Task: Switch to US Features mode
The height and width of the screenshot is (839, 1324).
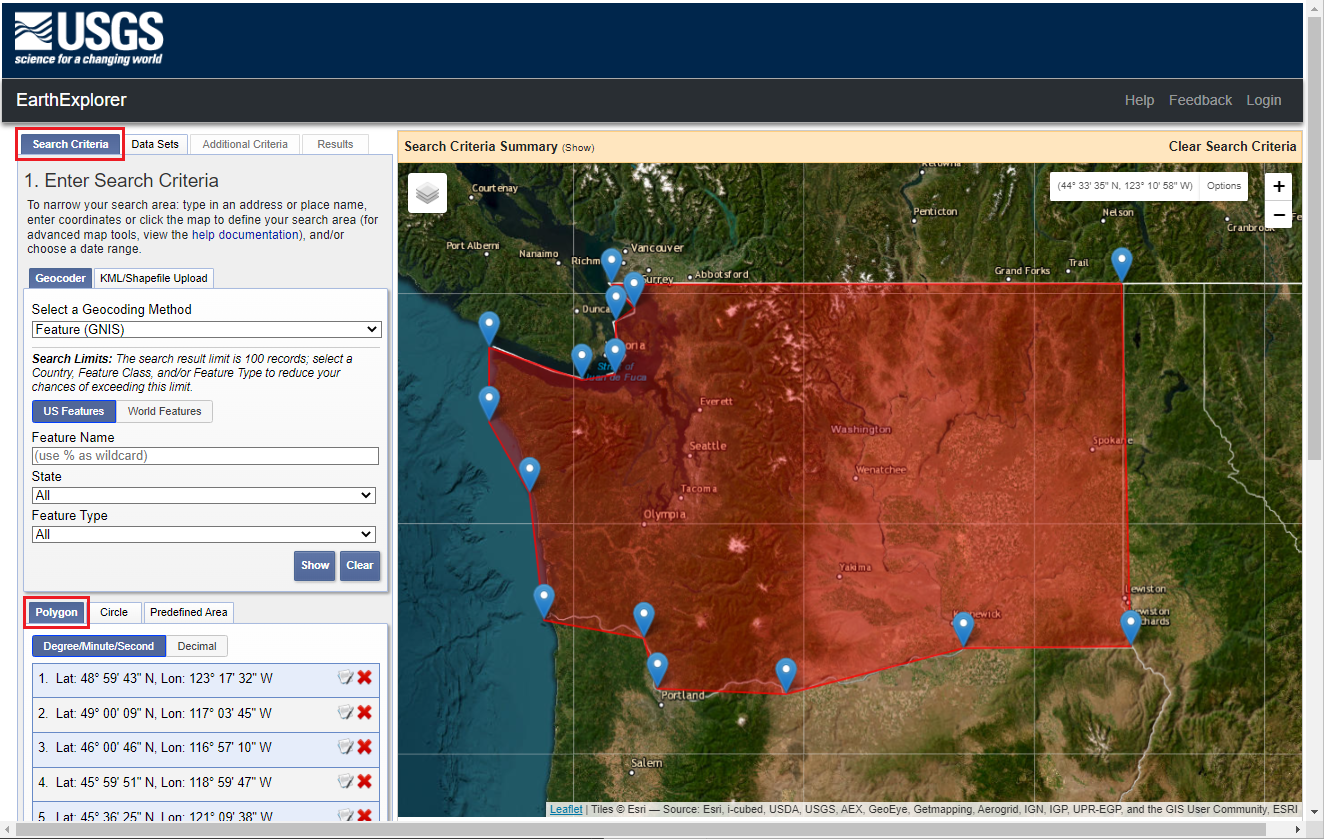Action: point(74,411)
